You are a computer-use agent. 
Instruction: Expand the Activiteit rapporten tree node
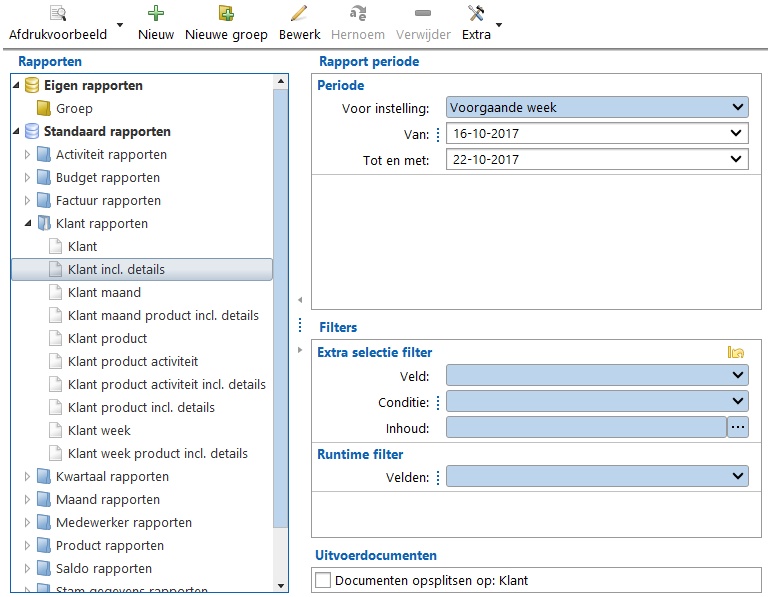tap(28, 155)
